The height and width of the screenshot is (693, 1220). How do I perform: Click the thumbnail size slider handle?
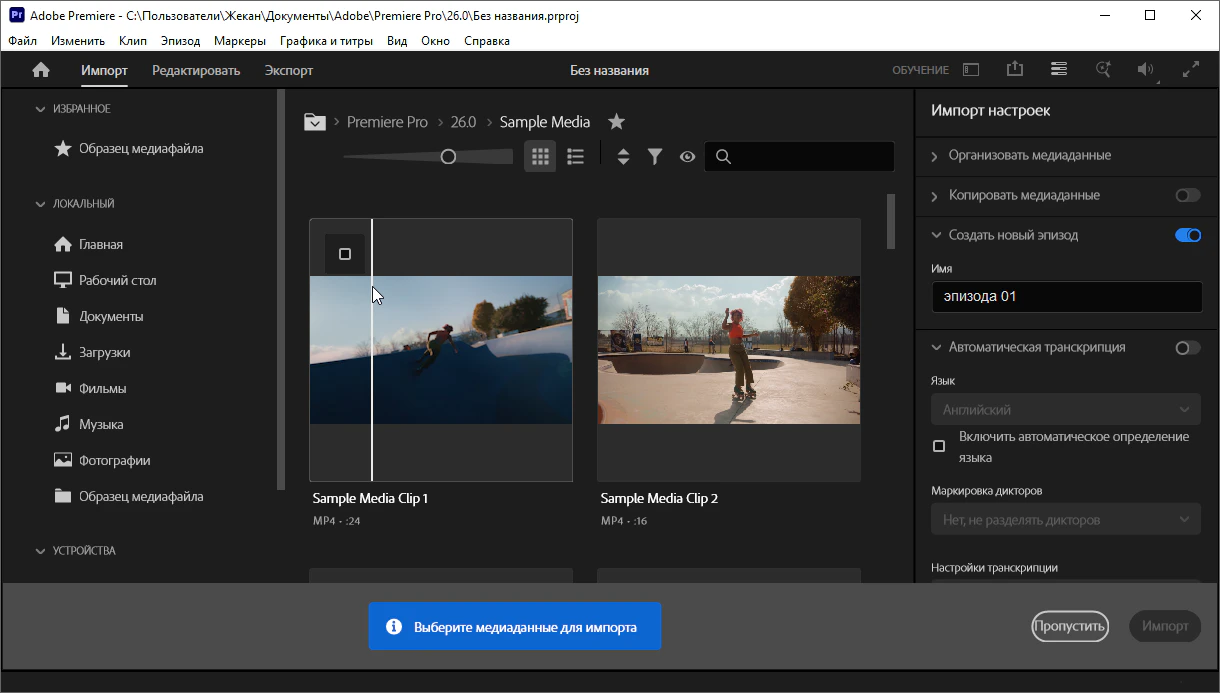(x=448, y=157)
